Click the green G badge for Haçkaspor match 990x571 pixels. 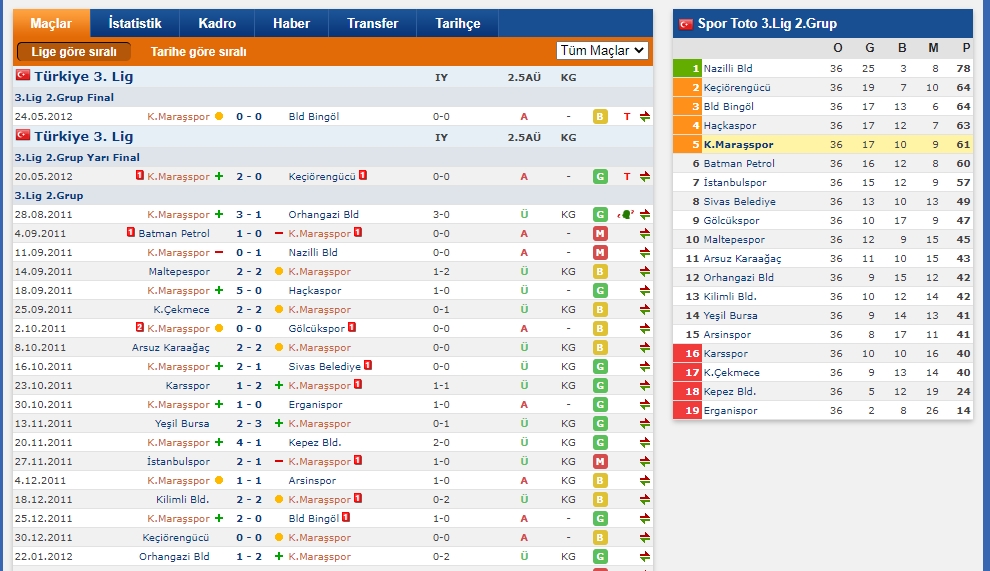click(600, 291)
